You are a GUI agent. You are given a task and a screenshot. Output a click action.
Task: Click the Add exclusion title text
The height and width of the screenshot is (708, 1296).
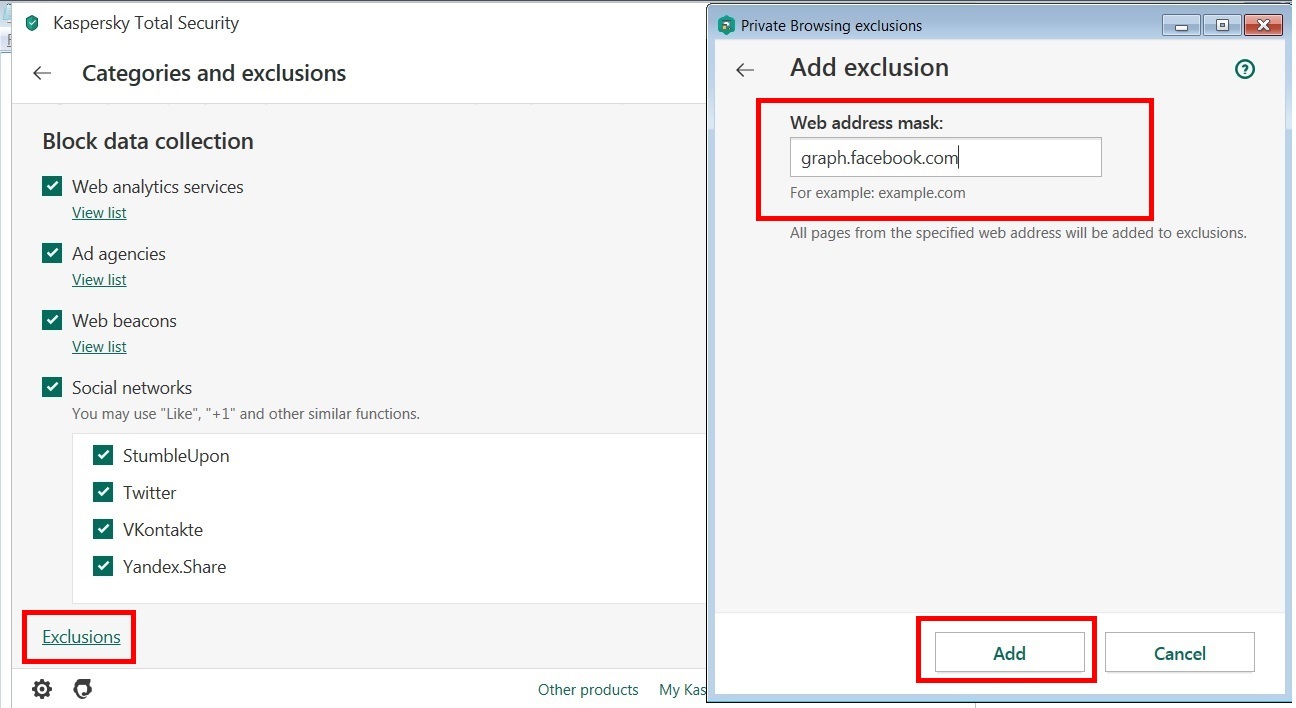869,68
